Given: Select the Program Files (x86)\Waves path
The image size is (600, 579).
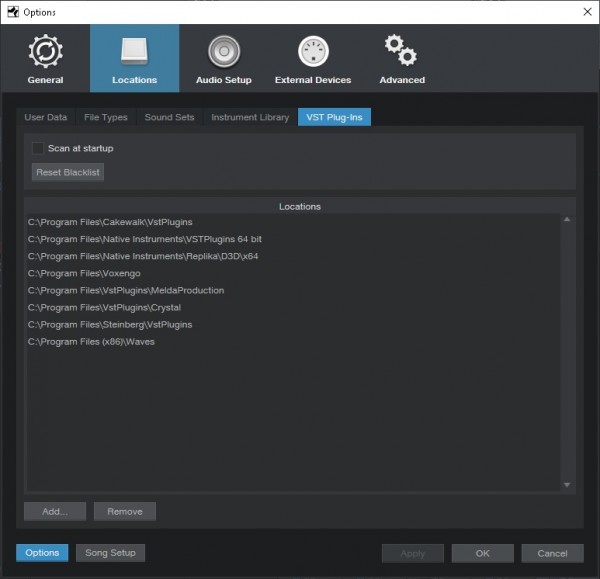Looking at the screenshot, I should pyautogui.click(x=293, y=342).
